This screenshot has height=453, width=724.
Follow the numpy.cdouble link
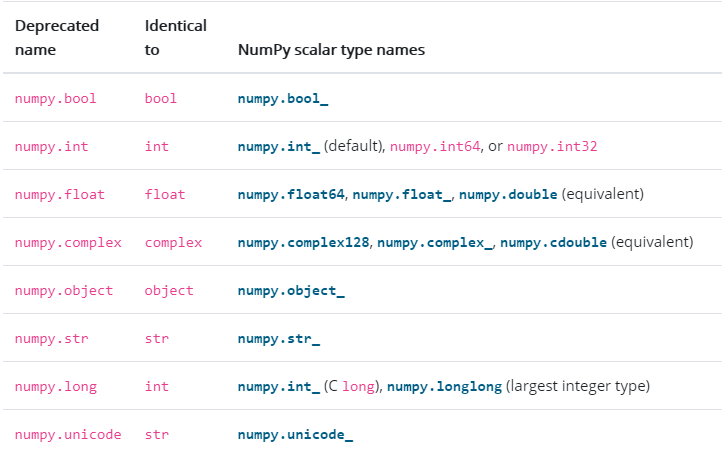pos(553,243)
